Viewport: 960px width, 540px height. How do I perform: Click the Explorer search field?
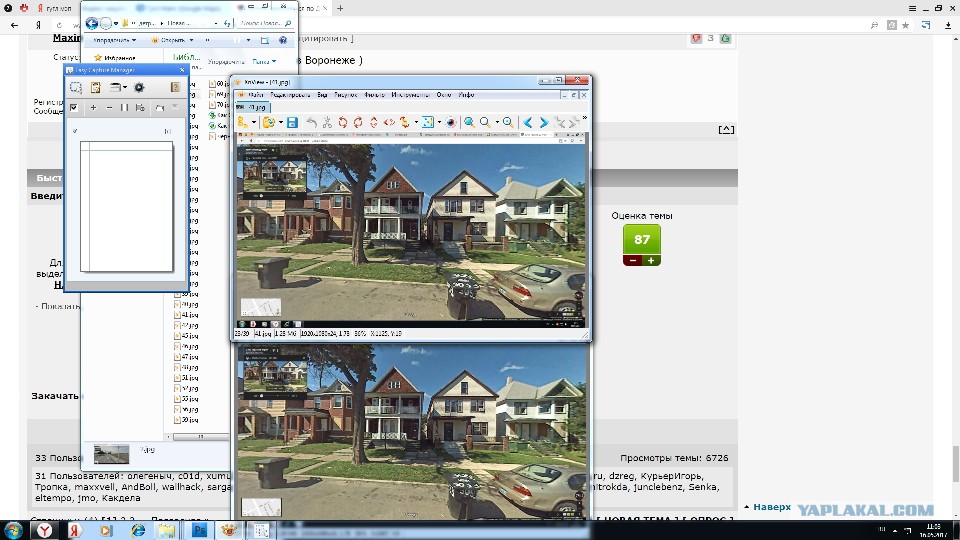click(264, 23)
